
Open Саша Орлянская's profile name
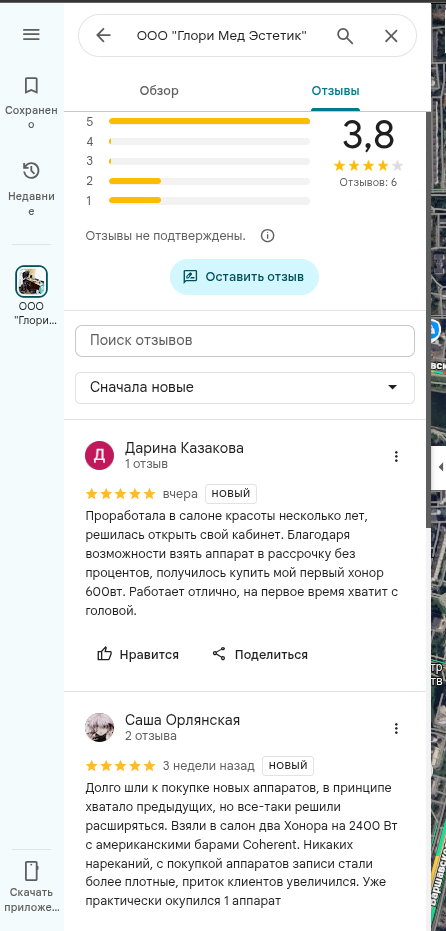point(182,720)
